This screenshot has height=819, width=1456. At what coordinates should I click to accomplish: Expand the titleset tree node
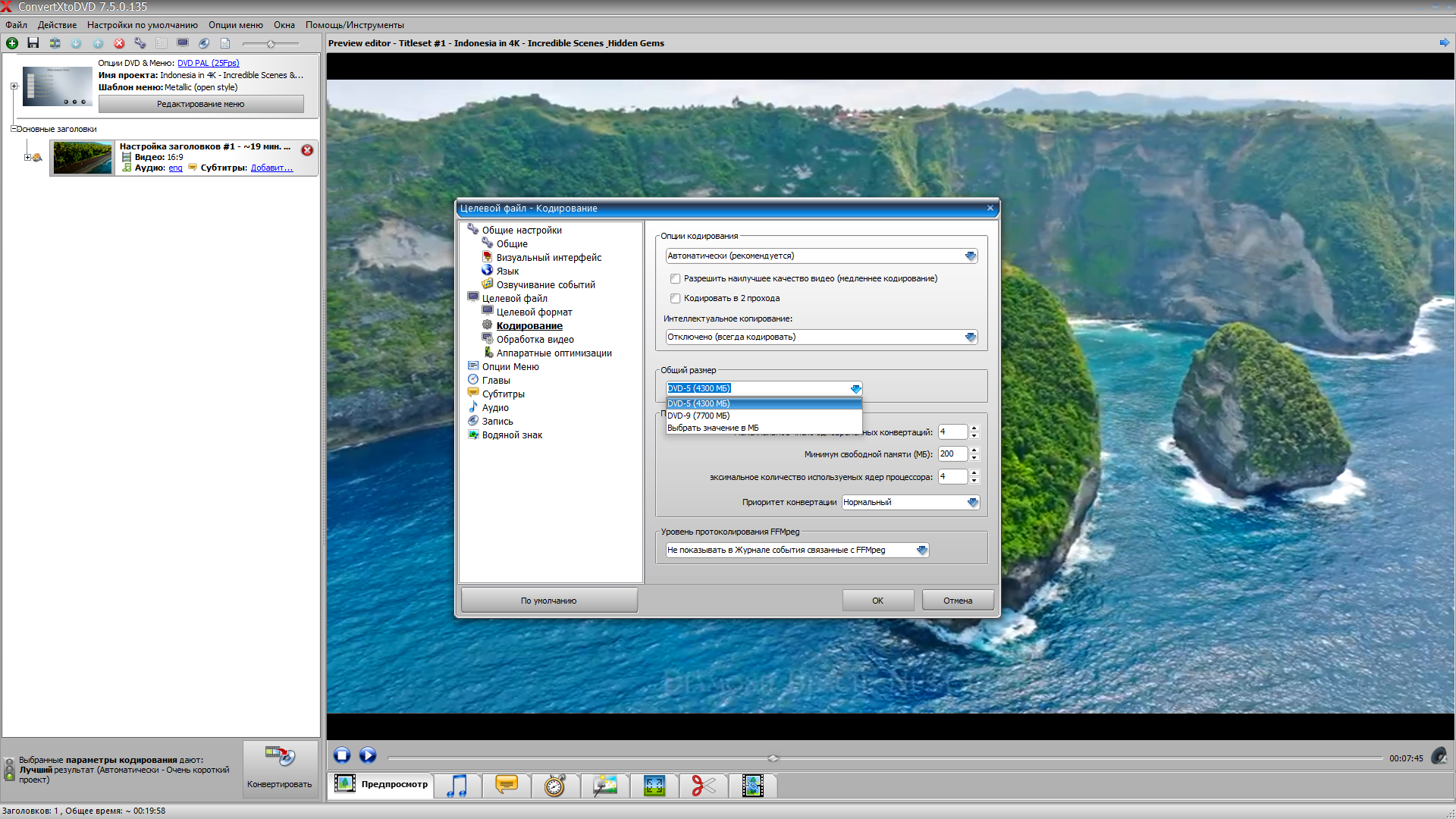point(27,158)
